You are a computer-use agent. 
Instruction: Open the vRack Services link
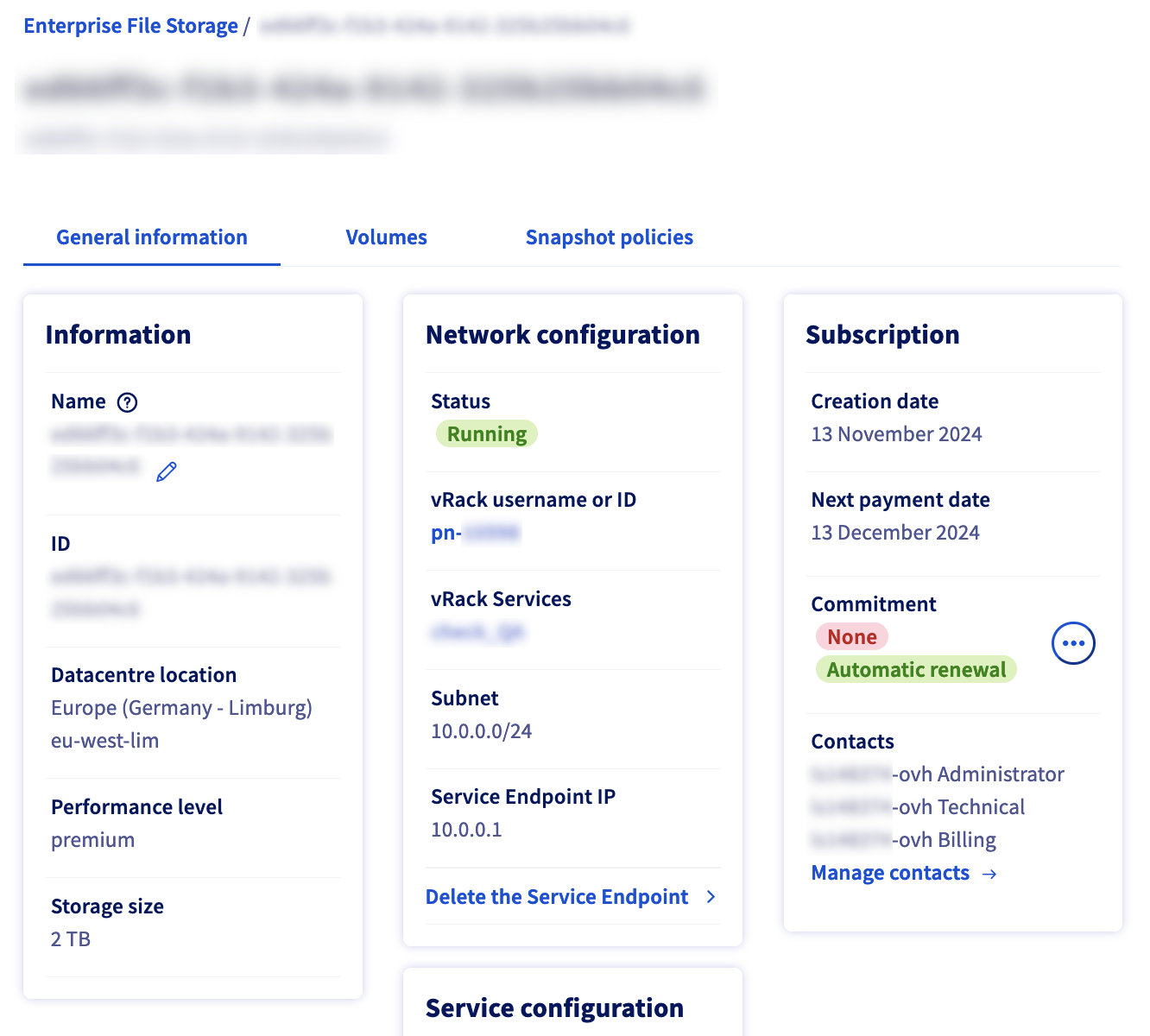479,632
